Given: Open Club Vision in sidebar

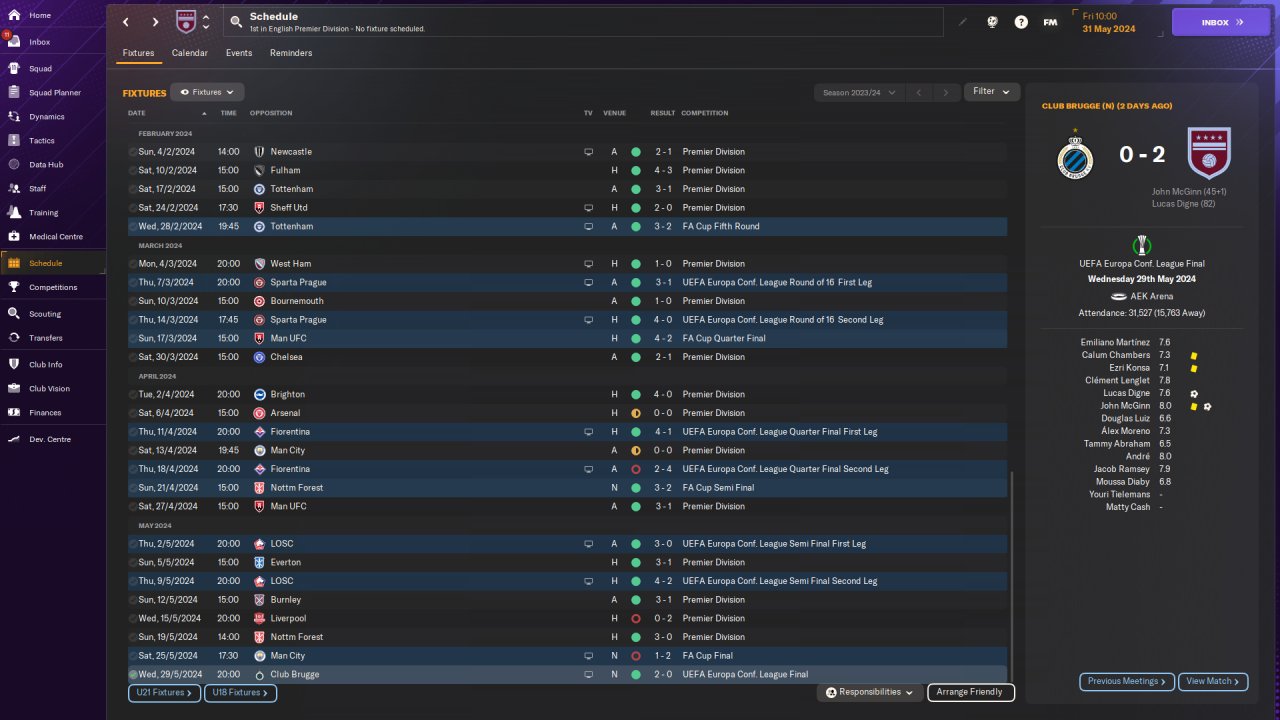Looking at the screenshot, I should [x=53, y=389].
